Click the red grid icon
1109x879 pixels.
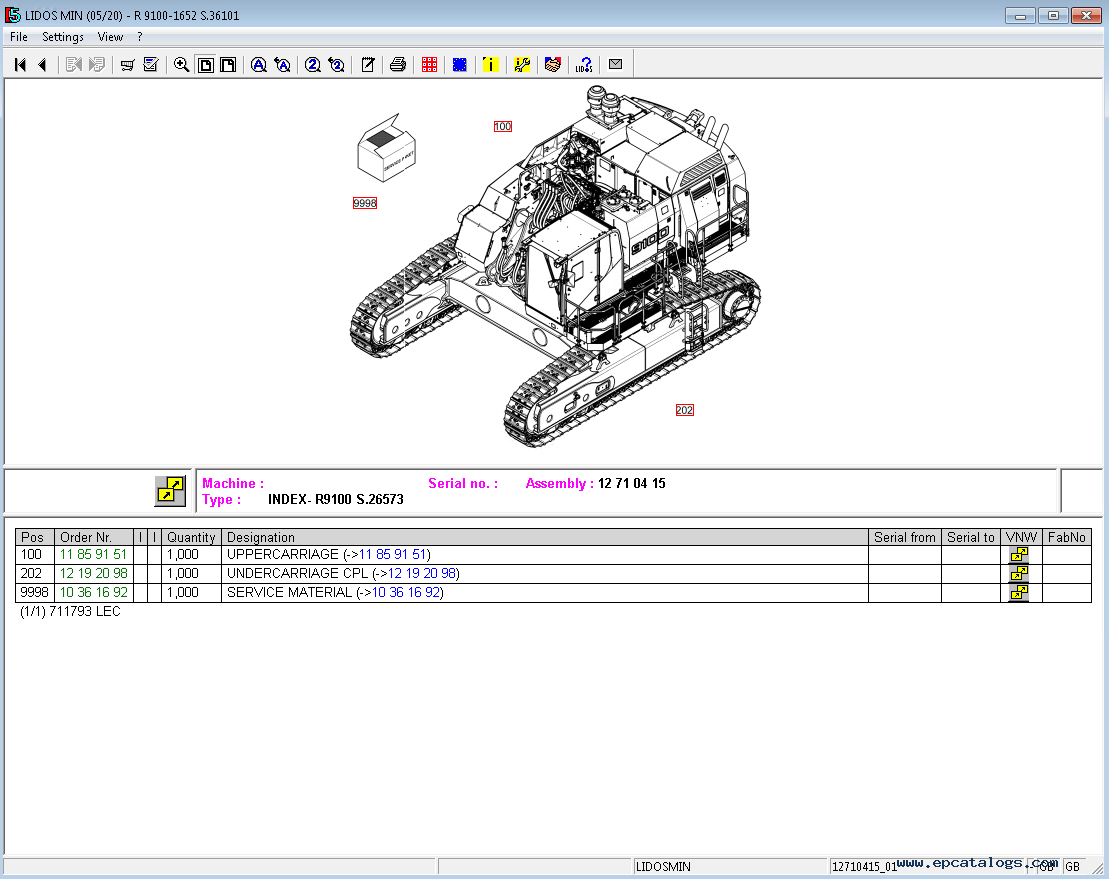[x=429, y=65]
